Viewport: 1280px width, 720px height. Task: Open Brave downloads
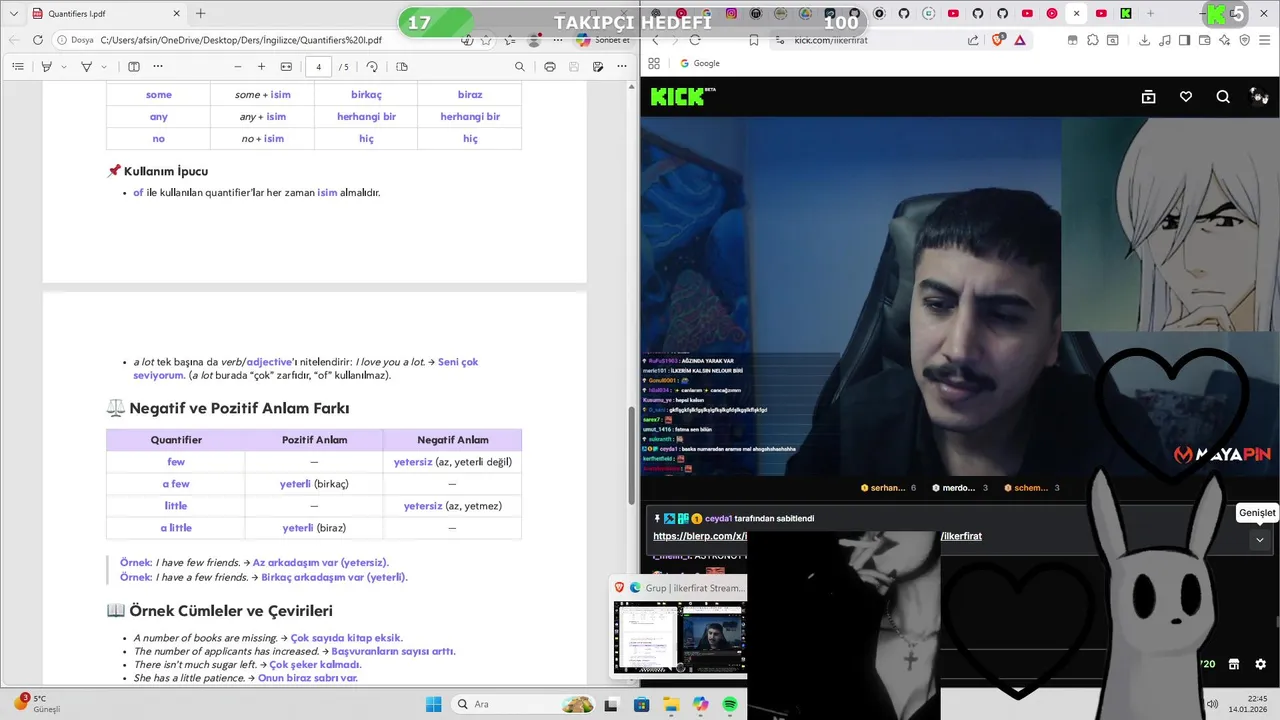tap(1144, 40)
